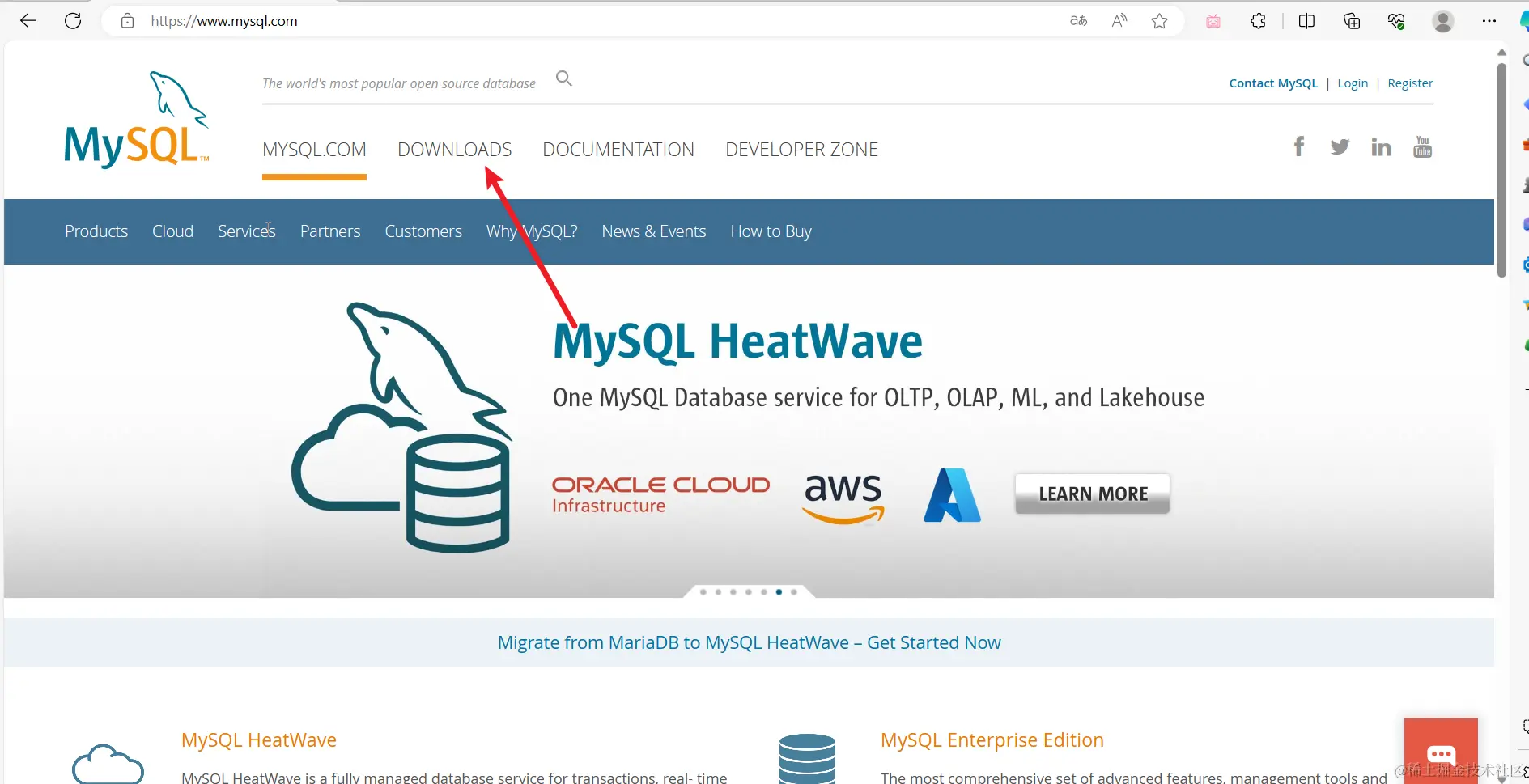The image size is (1529, 784).
Task: Open the MySQL HeatWave heading link
Action: coord(259,740)
